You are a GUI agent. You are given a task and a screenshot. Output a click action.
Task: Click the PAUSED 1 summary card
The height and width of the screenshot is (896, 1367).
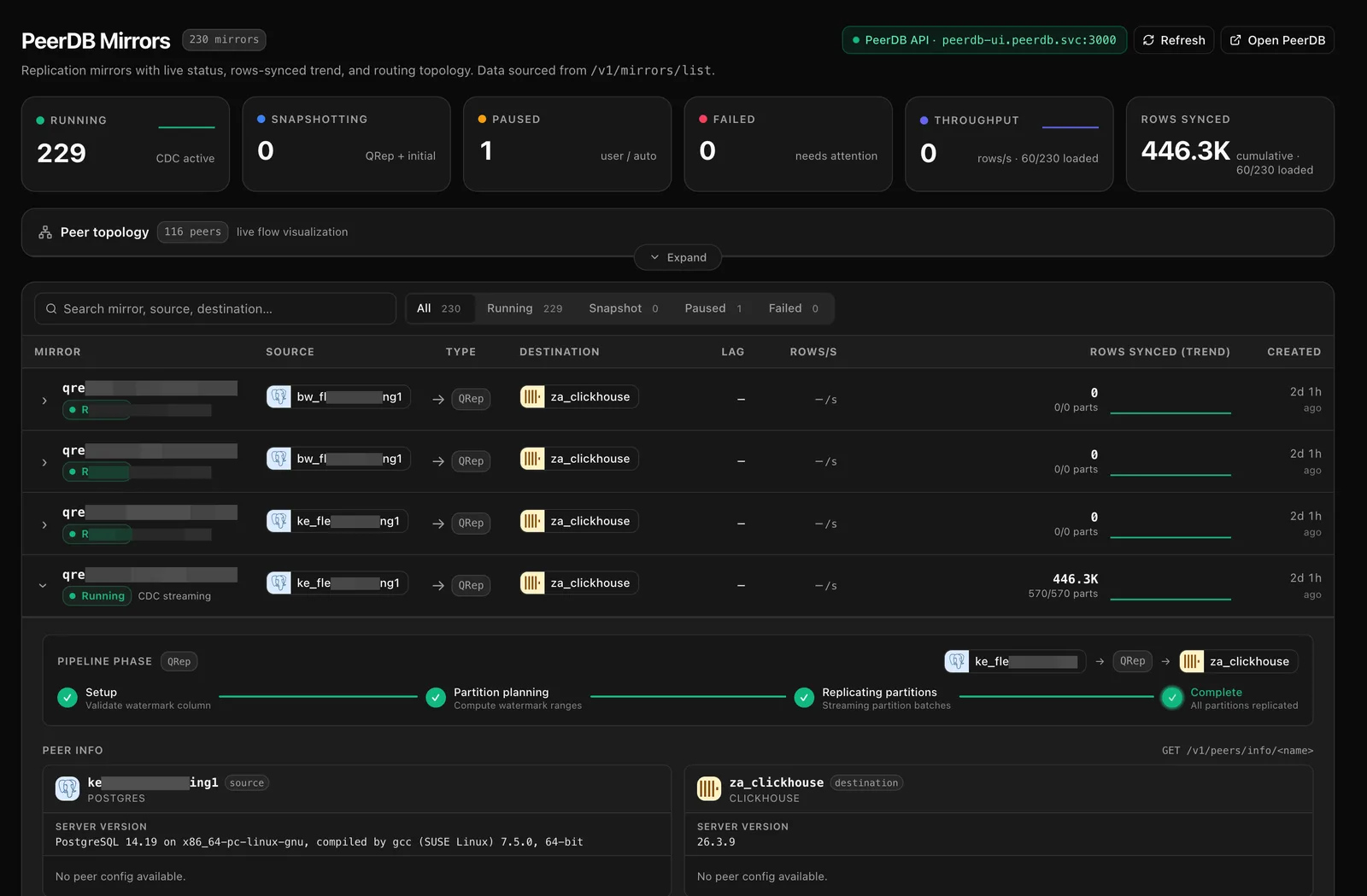click(567, 143)
